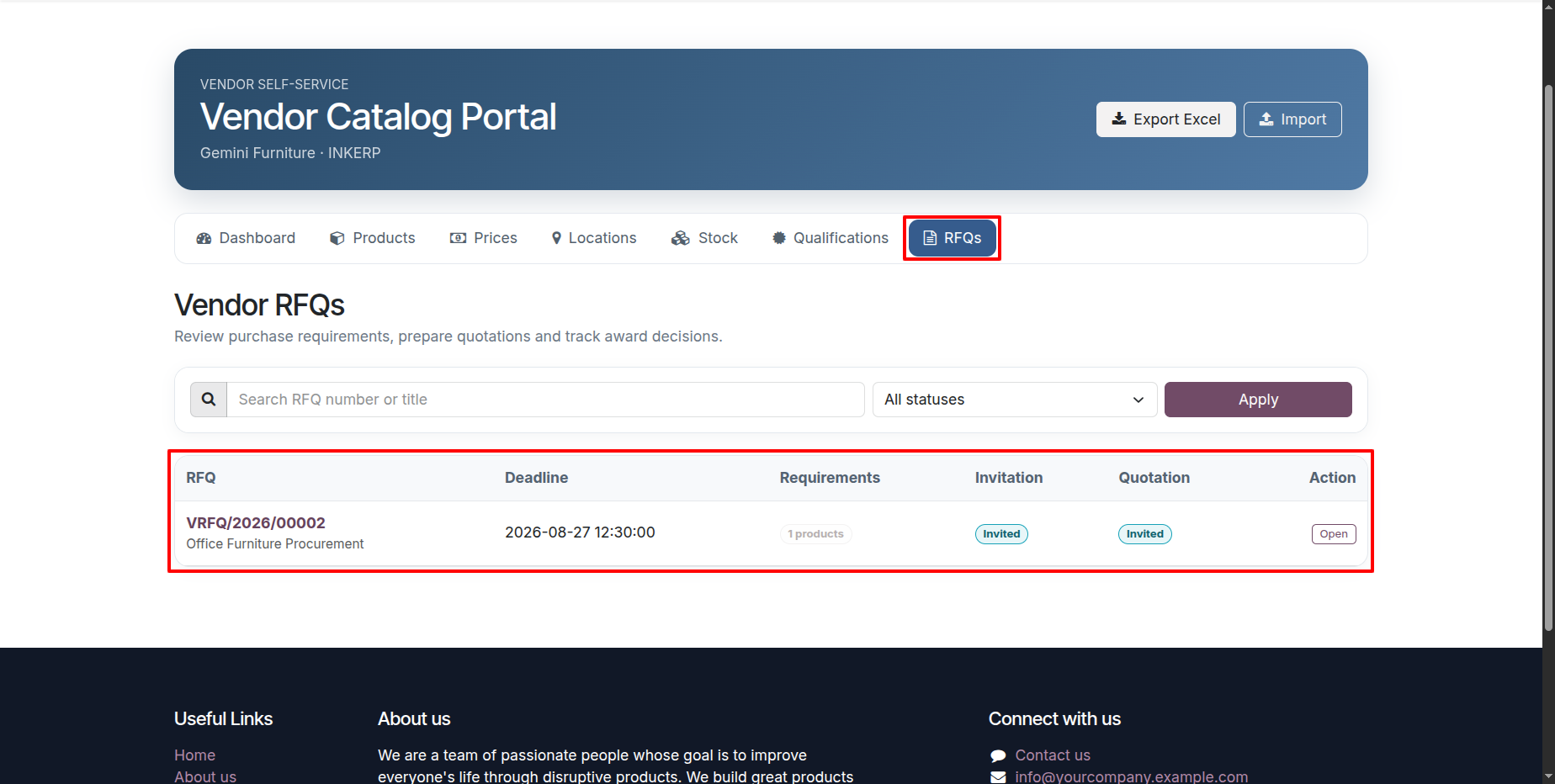View the Qualifications tab
The height and width of the screenshot is (784, 1555).
(x=831, y=238)
